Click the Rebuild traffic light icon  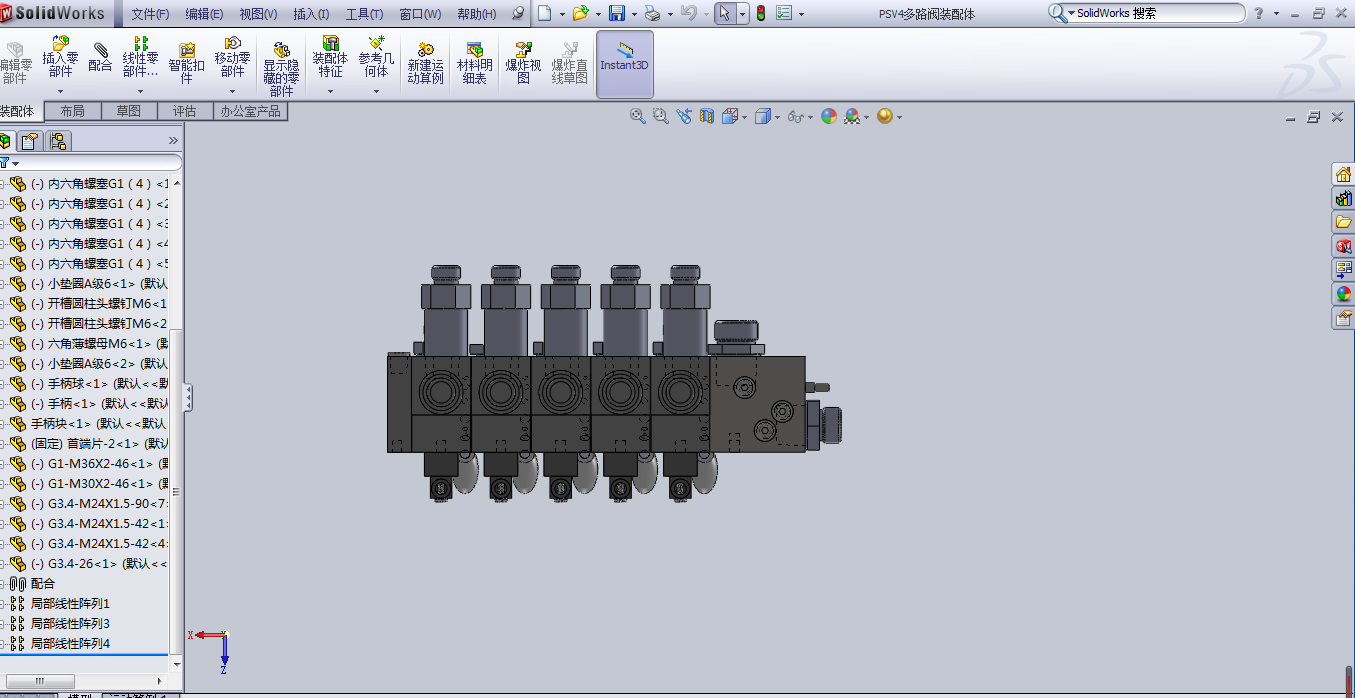[759, 13]
